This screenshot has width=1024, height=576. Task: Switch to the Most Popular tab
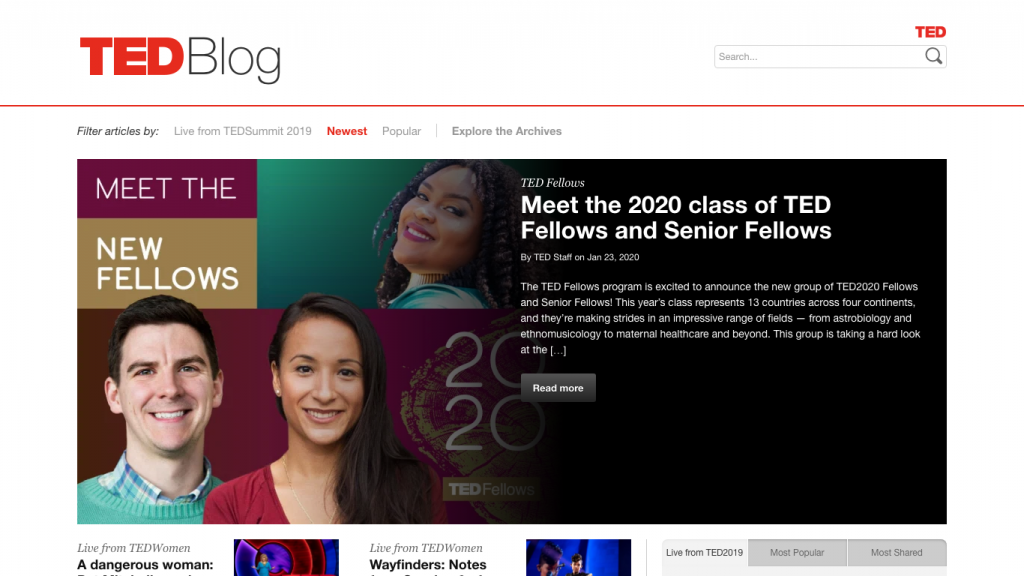[797, 552]
